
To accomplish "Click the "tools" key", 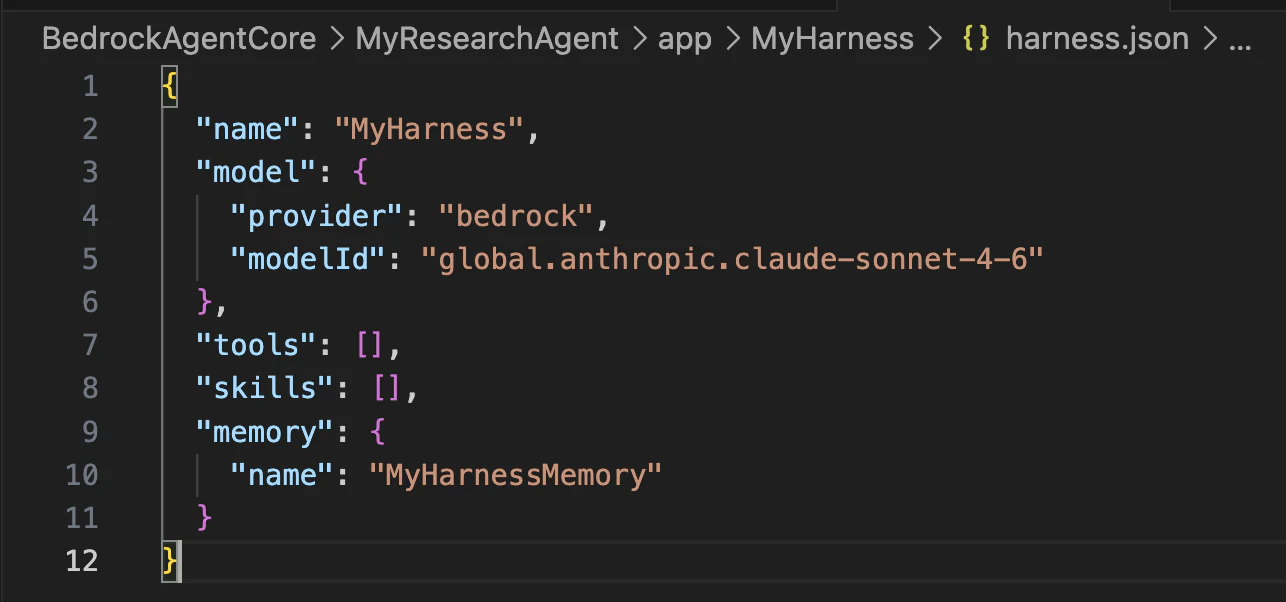I will pyautogui.click(x=257, y=345).
